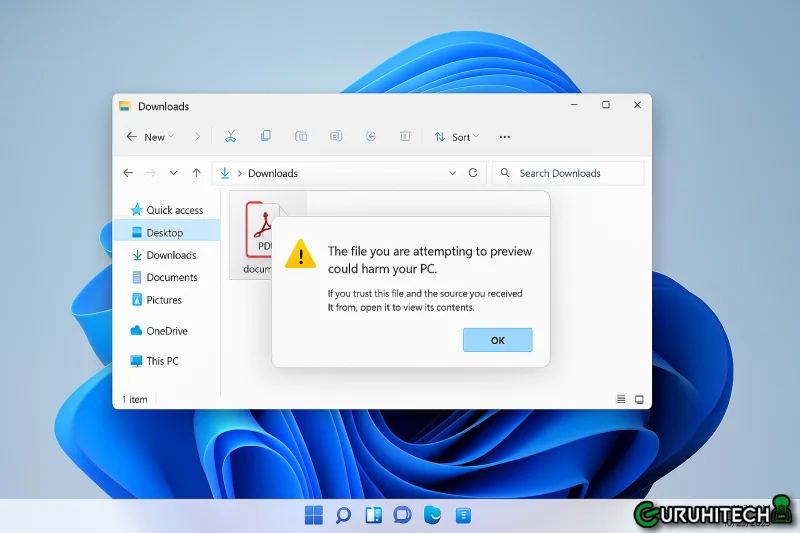The height and width of the screenshot is (533, 800).
Task: Expand the address bar history dropdown
Action: [452, 173]
